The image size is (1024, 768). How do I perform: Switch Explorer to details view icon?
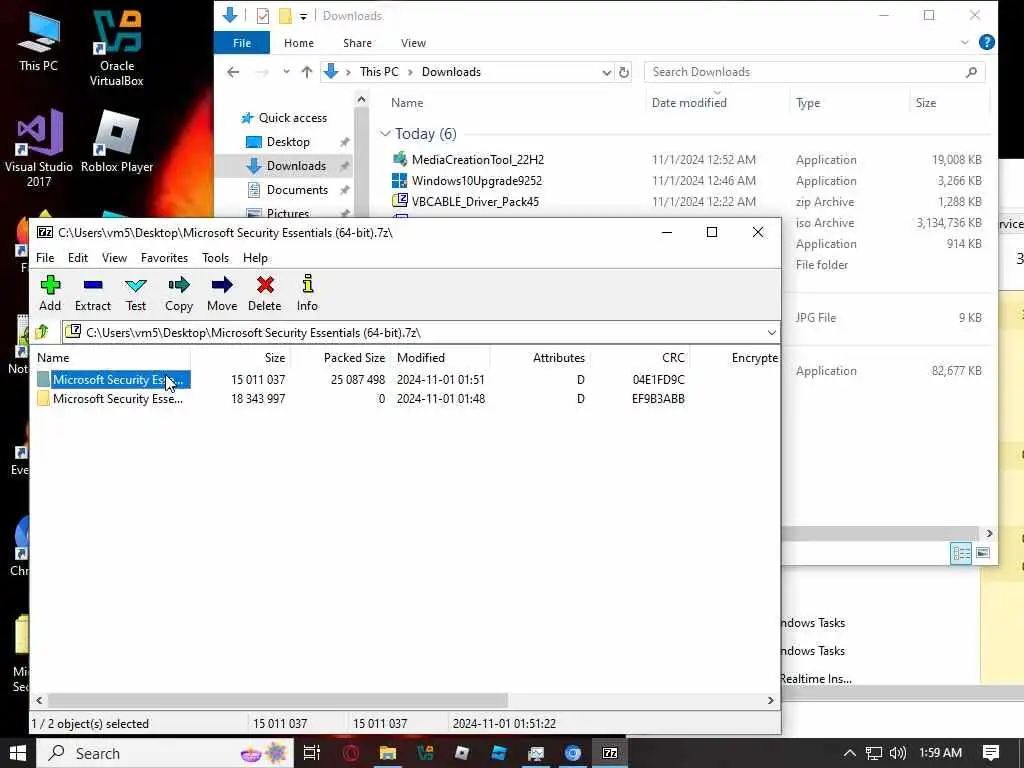[961, 554]
